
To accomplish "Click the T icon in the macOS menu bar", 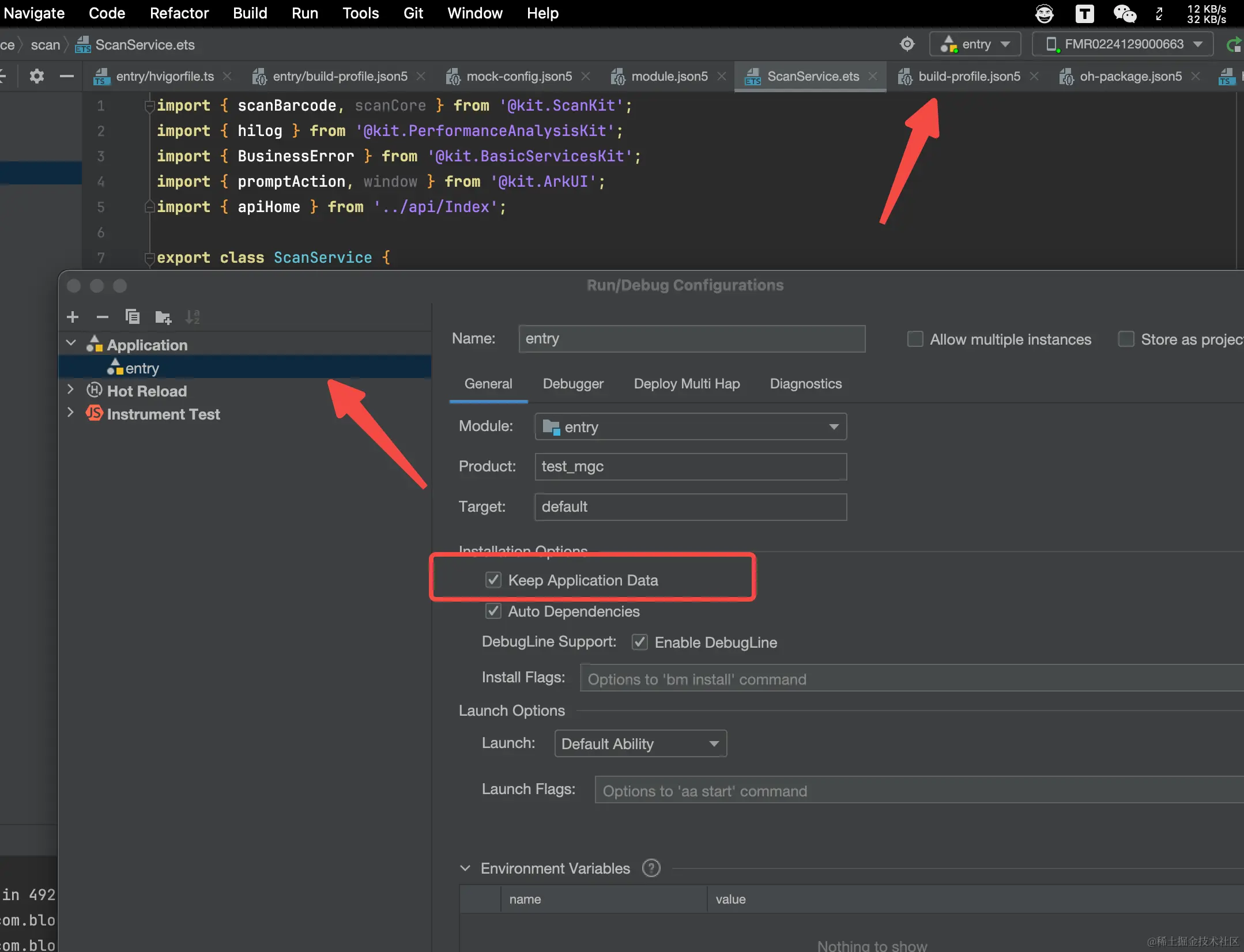I will tap(1084, 13).
